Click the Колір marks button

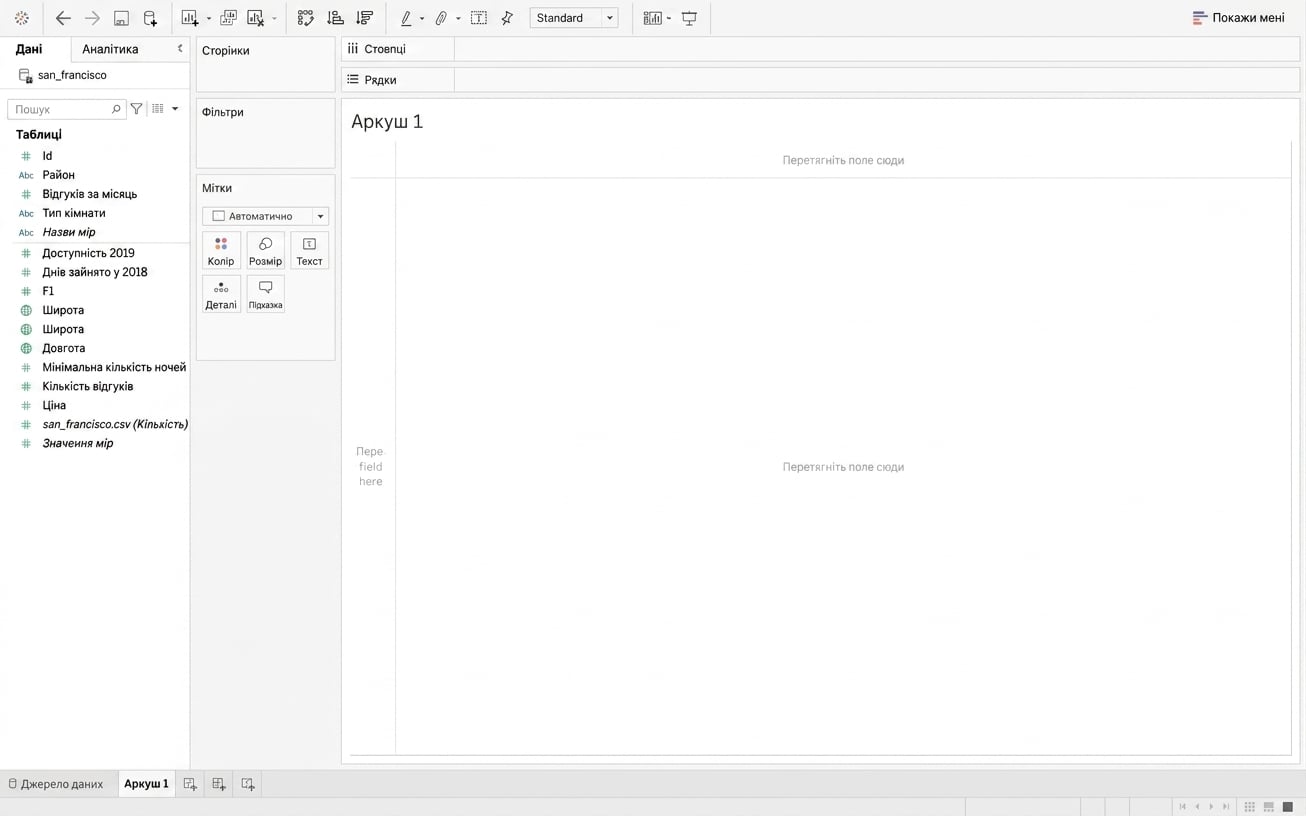click(221, 251)
